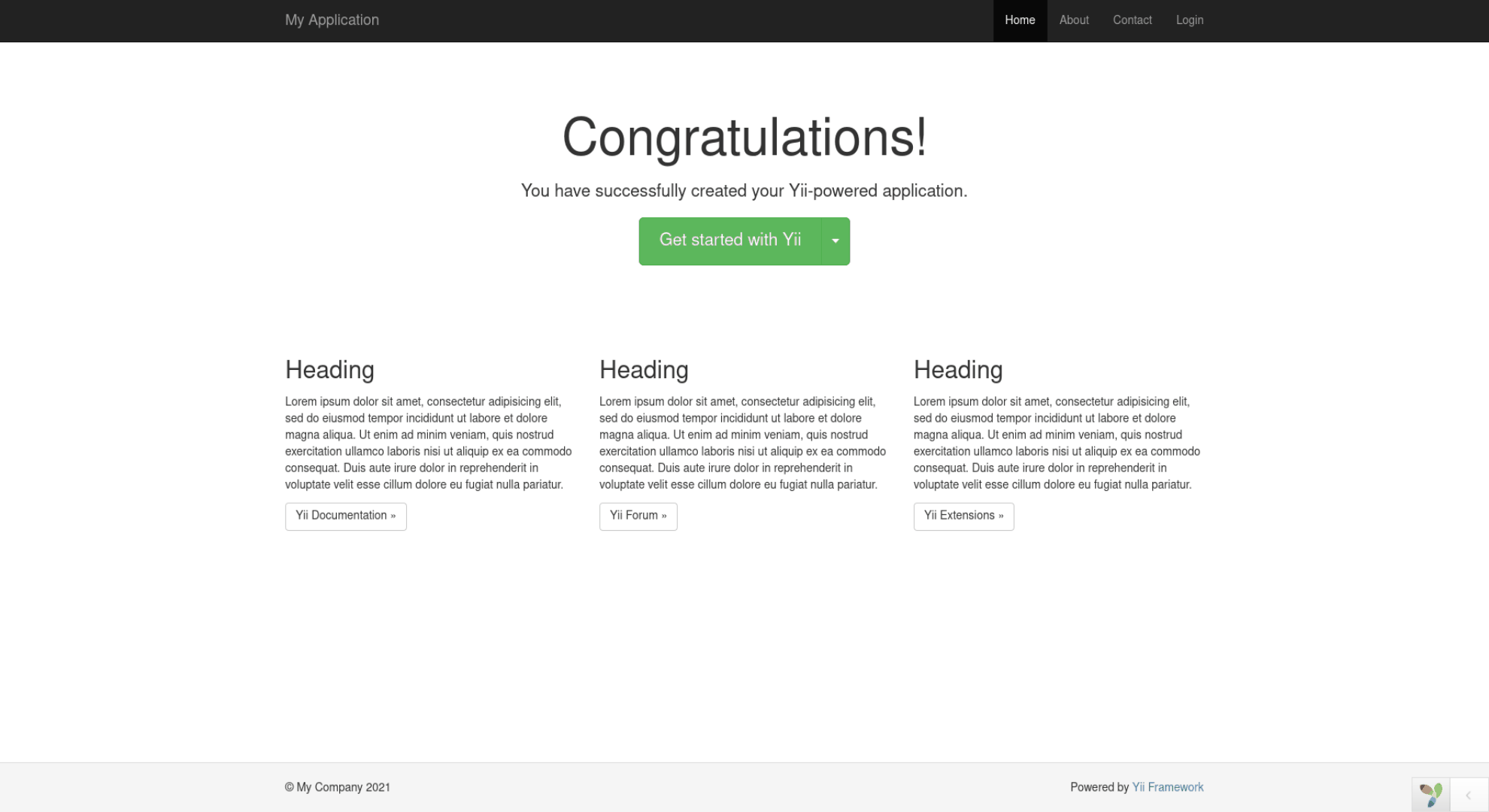The width and height of the screenshot is (1489, 812).
Task: Click the Yii debug toolbar logo
Action: 1430,795
